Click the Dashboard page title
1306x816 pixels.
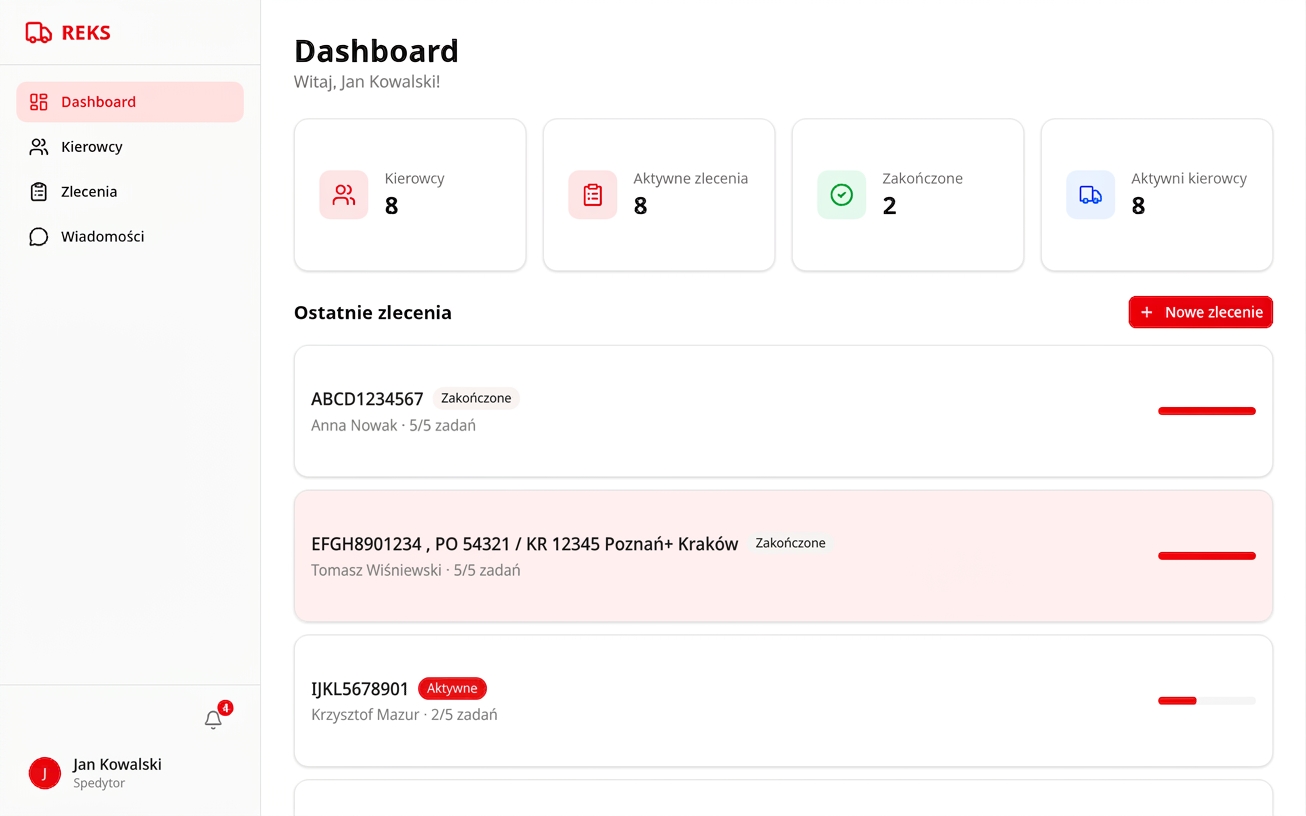[x=376, y=51]
